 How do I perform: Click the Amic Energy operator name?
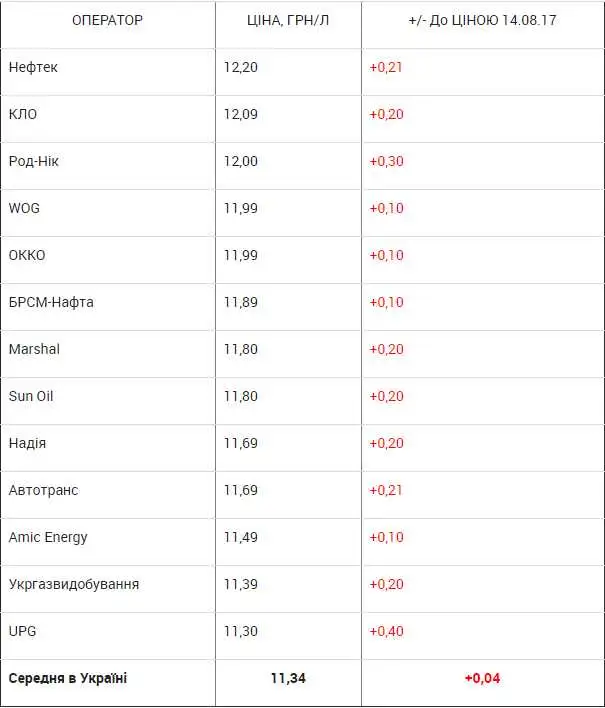48,537
